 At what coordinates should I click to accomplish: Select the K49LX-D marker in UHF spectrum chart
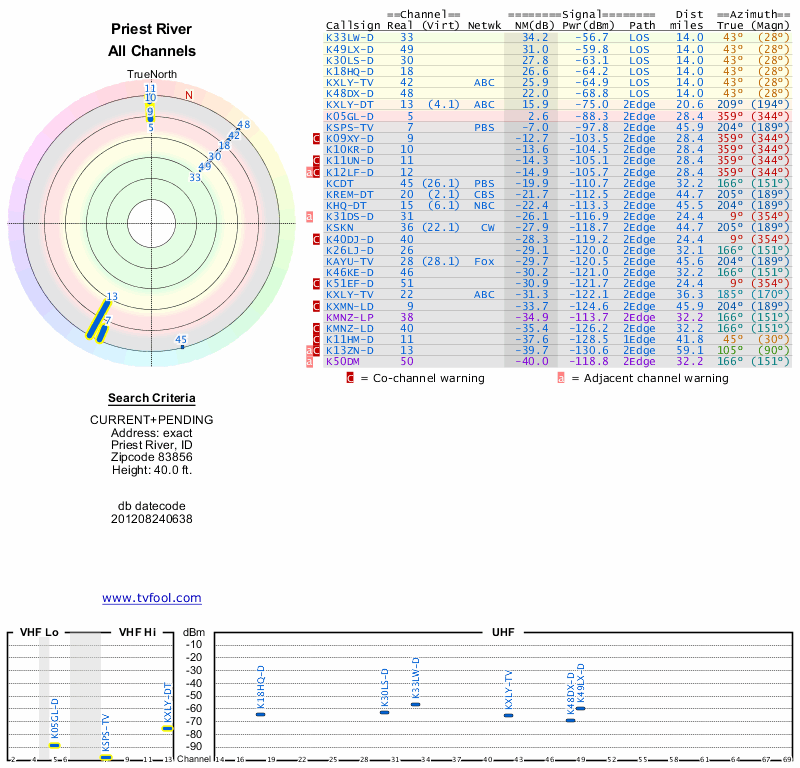click(x=580, y=708)
